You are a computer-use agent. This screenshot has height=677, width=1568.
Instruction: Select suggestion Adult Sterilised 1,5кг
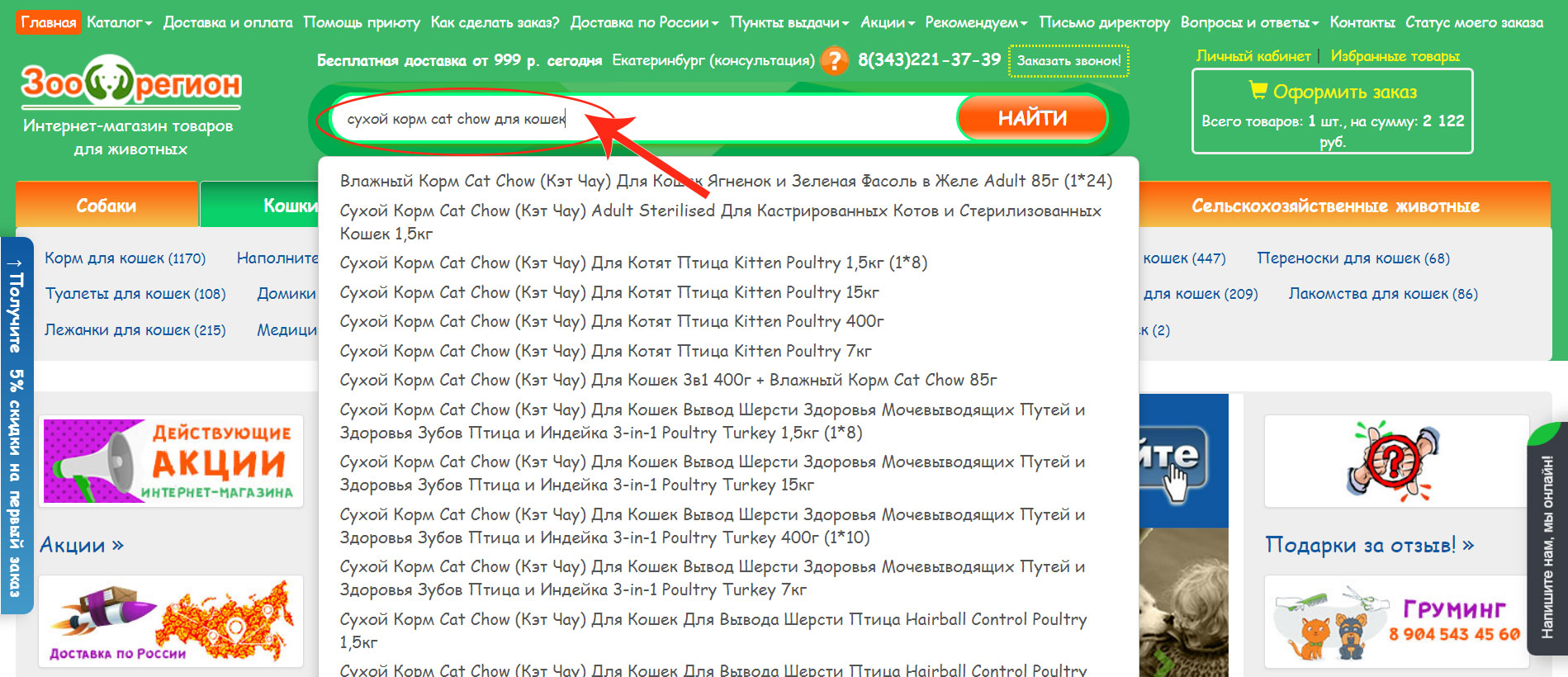[x=721, y=222]
